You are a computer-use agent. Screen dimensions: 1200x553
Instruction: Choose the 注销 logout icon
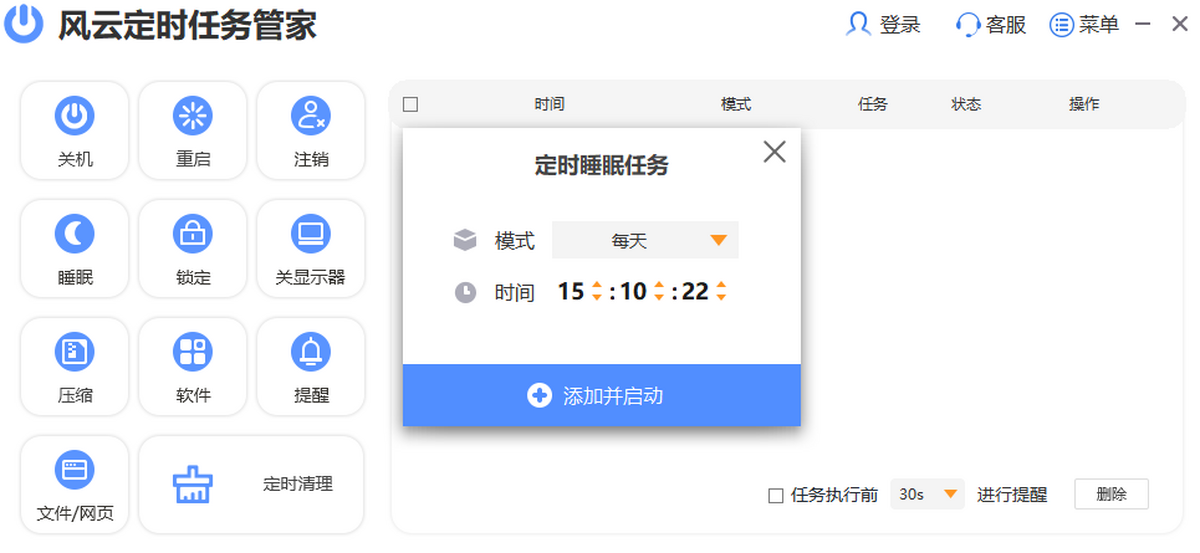[x=311, y=130]
